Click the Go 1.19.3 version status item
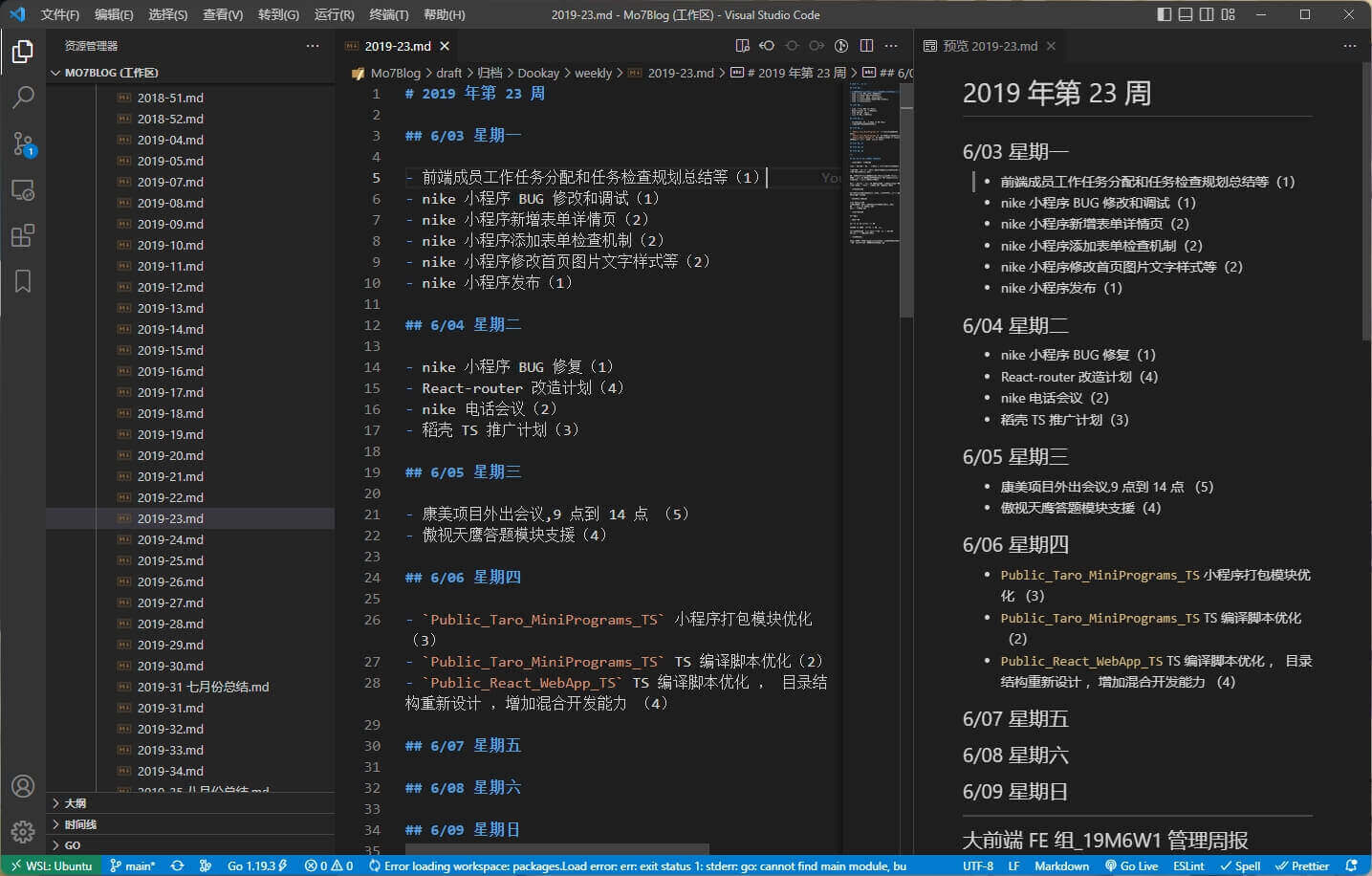 [257, 865]
